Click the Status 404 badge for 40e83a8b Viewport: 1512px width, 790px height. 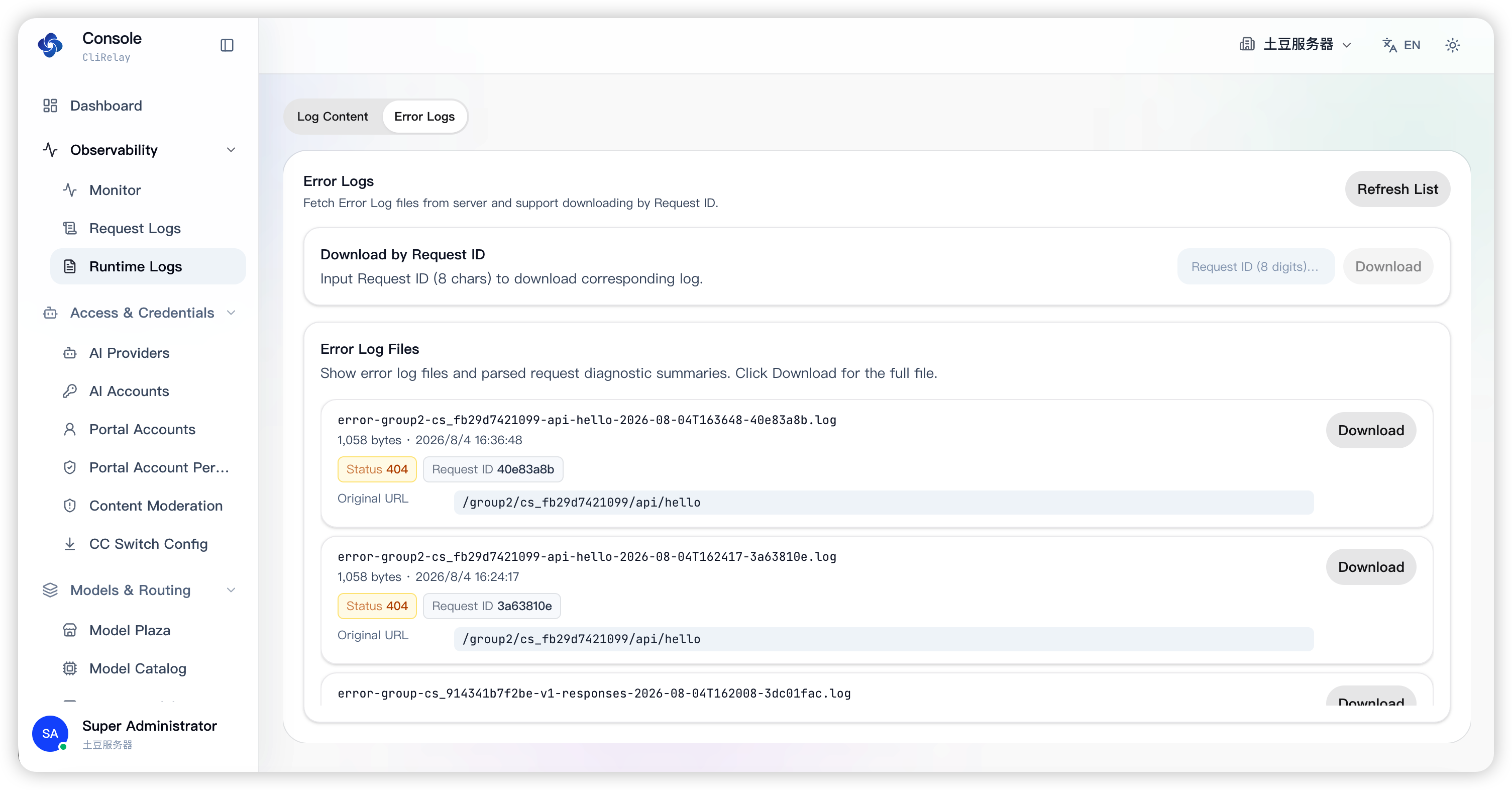[377, 470]
